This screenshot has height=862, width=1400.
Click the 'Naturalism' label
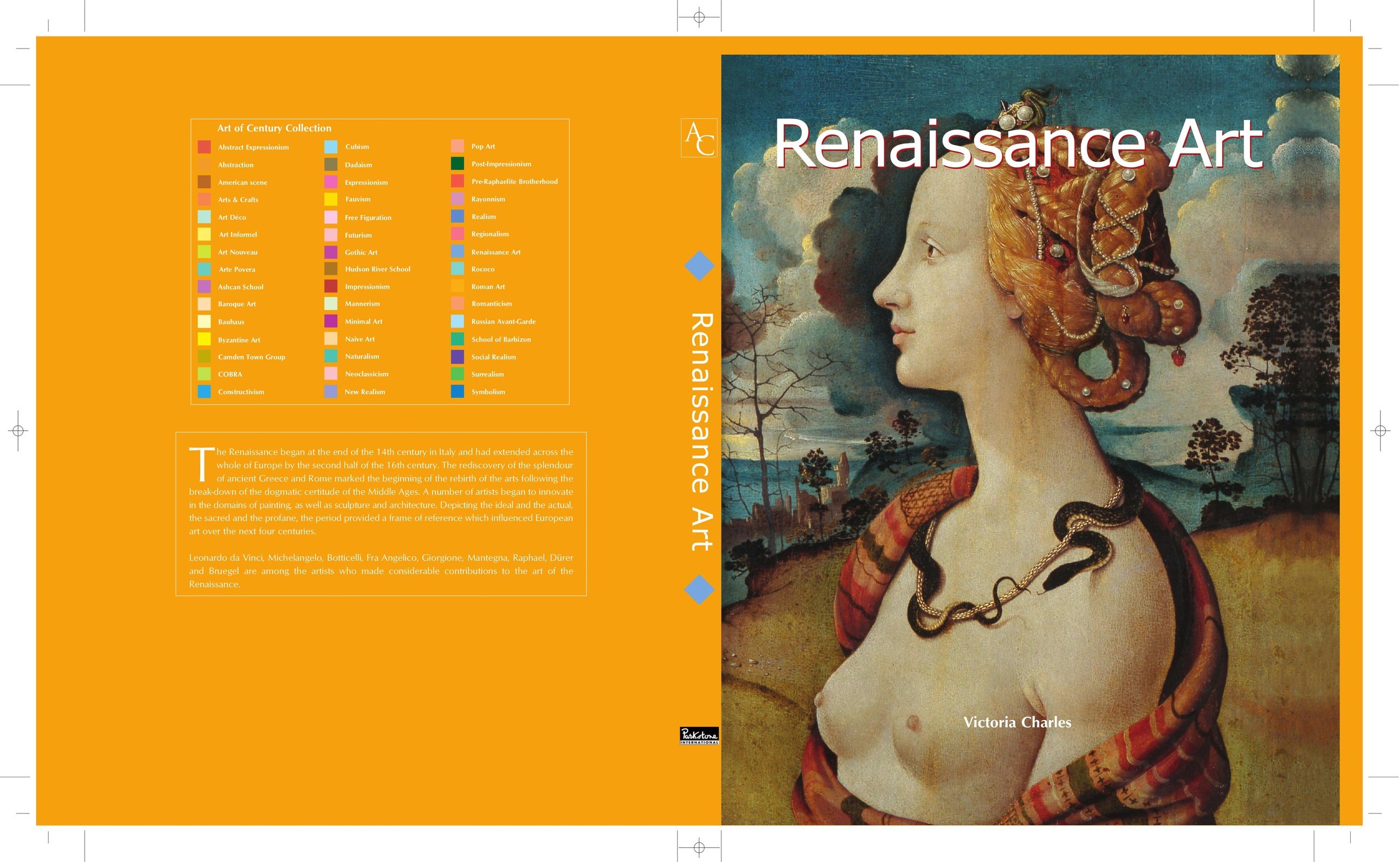pyautogui.click(x=362, y=356)
